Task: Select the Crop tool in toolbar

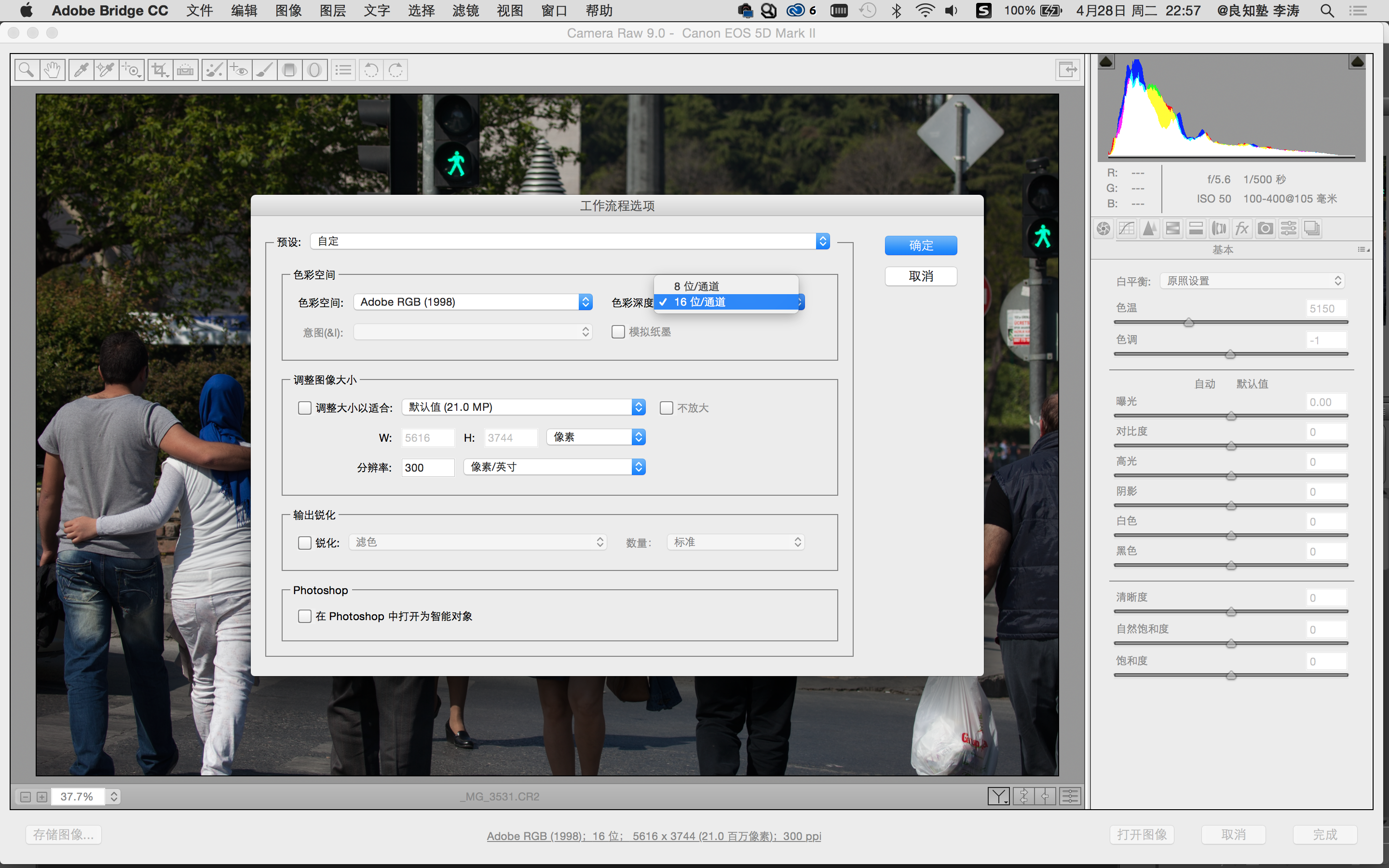Action: click(159, 70)
